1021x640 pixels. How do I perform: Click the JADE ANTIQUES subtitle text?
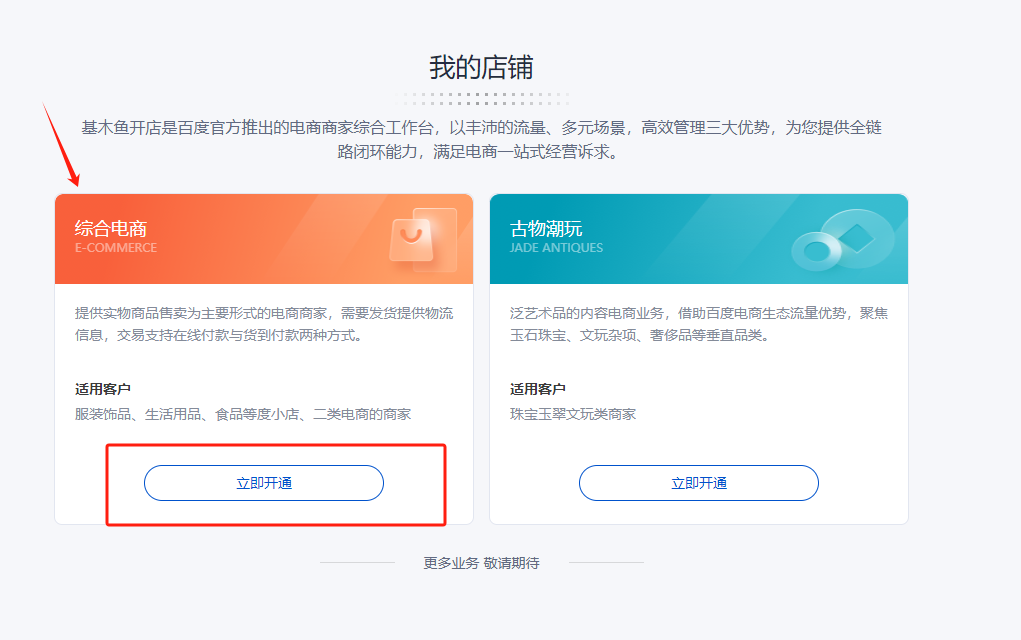(x=556, y=248)
